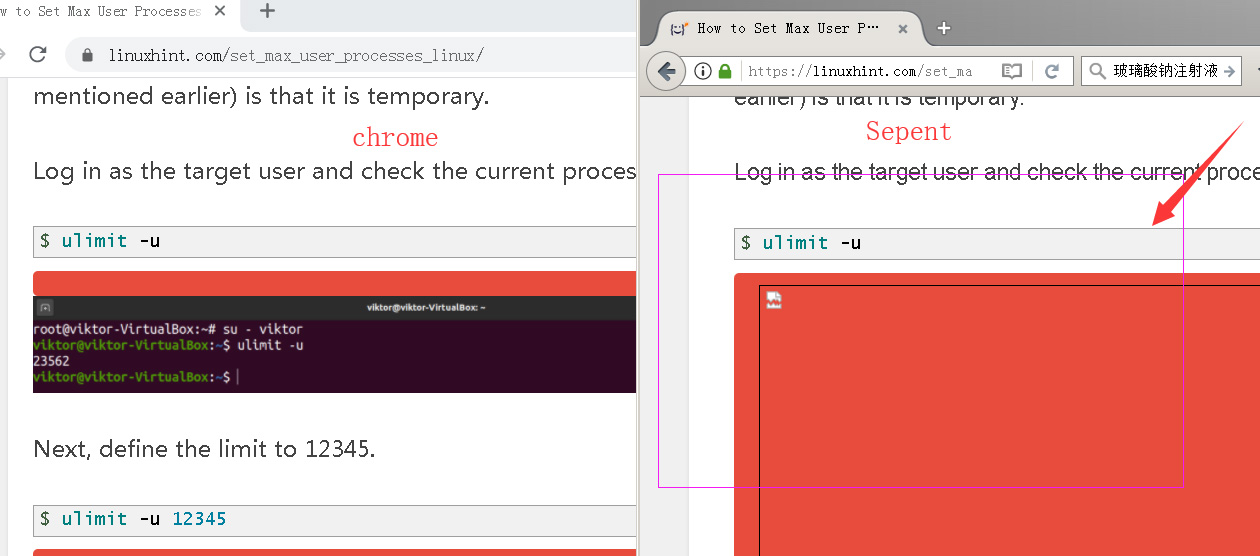Click the Firefox search magnifier icon
Image resolution: width=1260 pixels, height=556 pixels.
tap(1097, 71)
